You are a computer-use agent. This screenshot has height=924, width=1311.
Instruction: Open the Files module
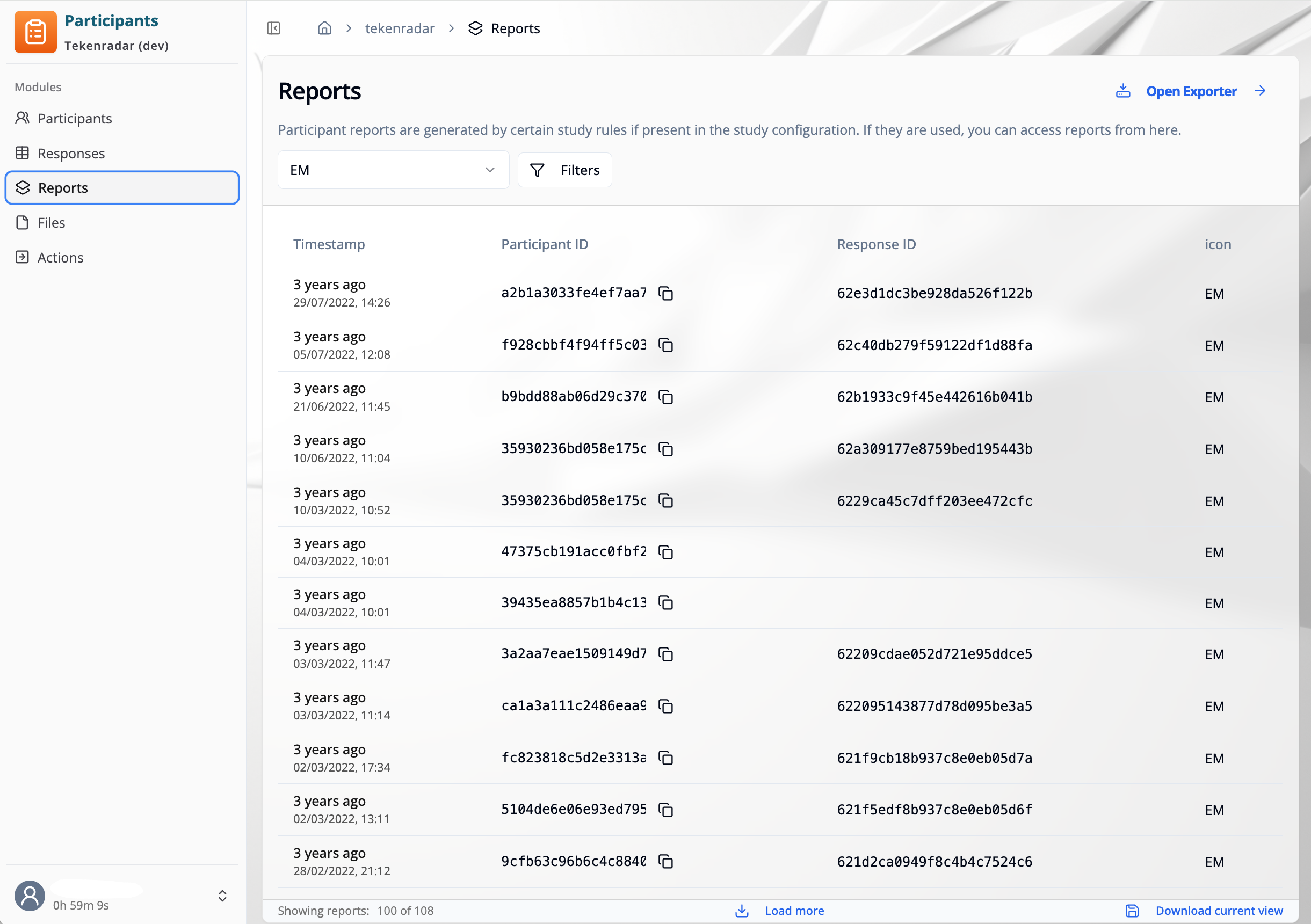pyautogui.click(x=51, y=223)
